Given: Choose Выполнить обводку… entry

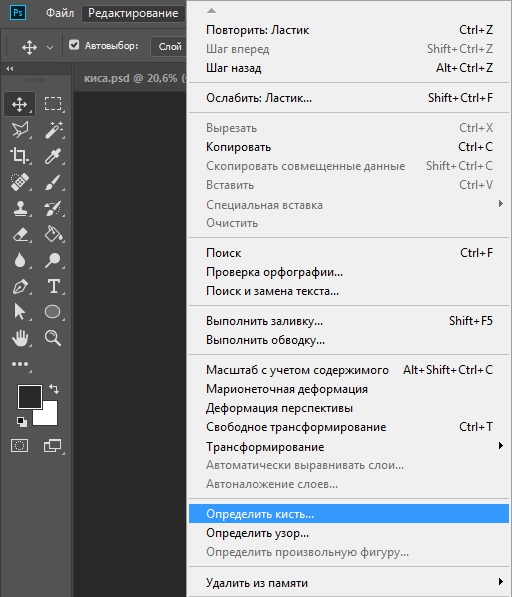Looking at the screenshot, I should coord(349,340).
